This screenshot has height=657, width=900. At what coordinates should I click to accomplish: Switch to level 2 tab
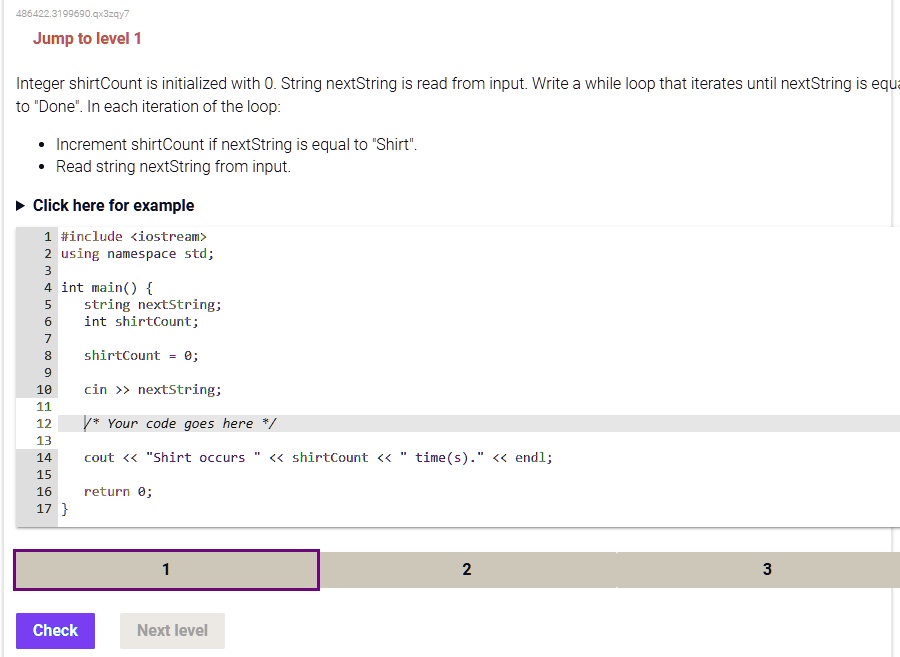pos(466,569)
